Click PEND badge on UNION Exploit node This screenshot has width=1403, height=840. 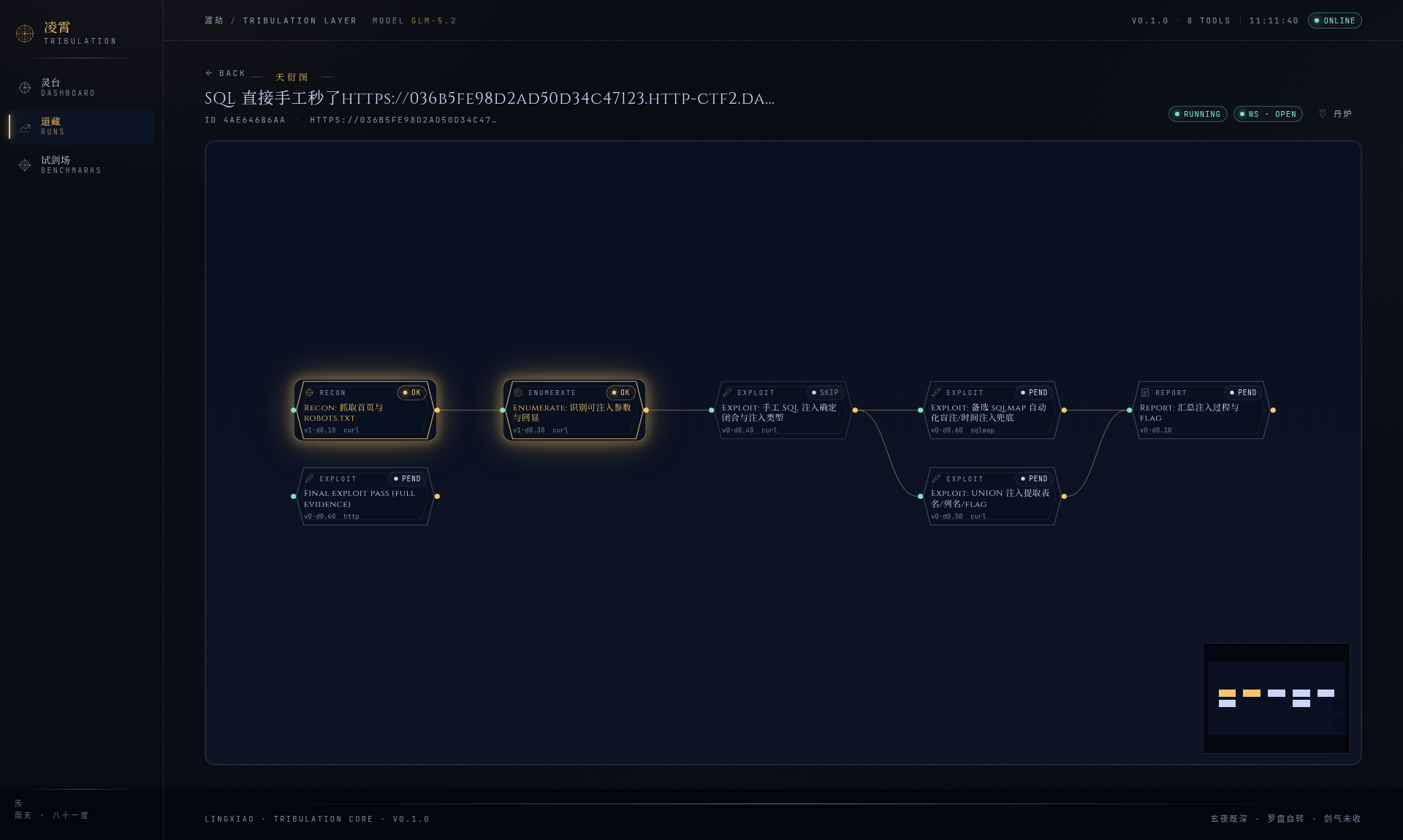[x=1034, y=478]
